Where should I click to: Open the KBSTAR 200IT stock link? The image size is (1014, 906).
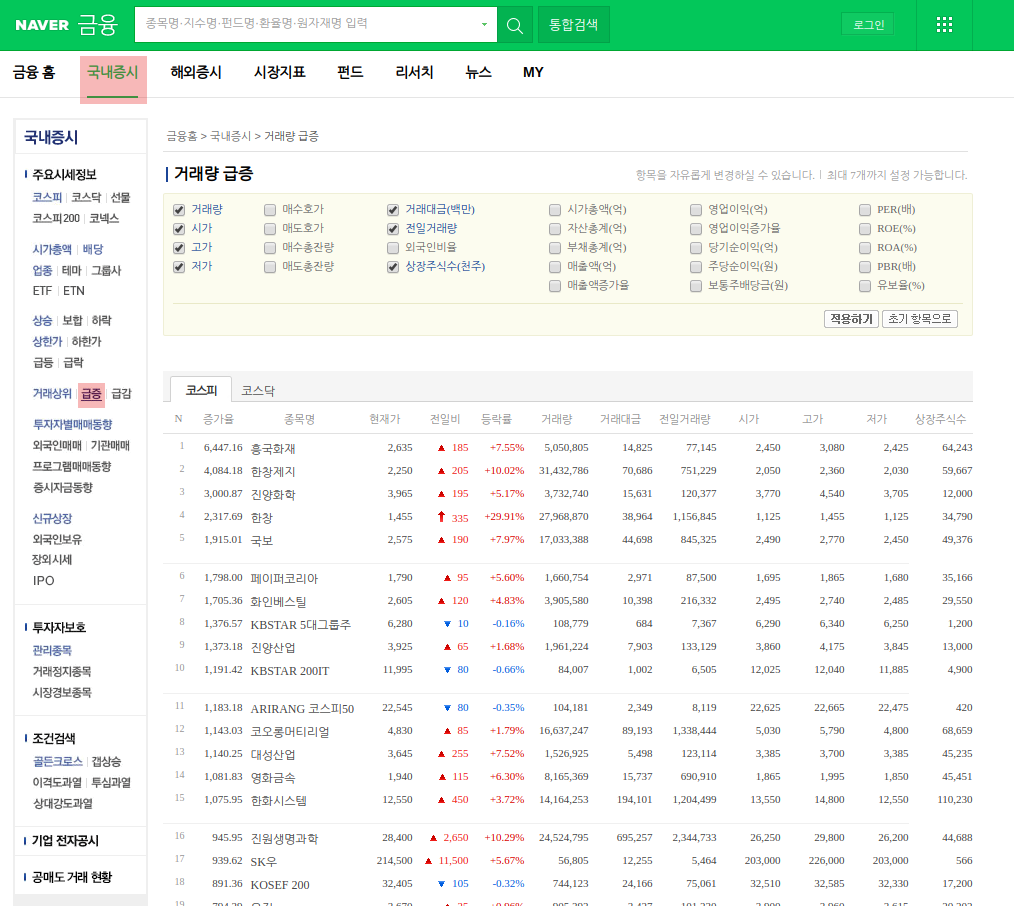(290, 671)
